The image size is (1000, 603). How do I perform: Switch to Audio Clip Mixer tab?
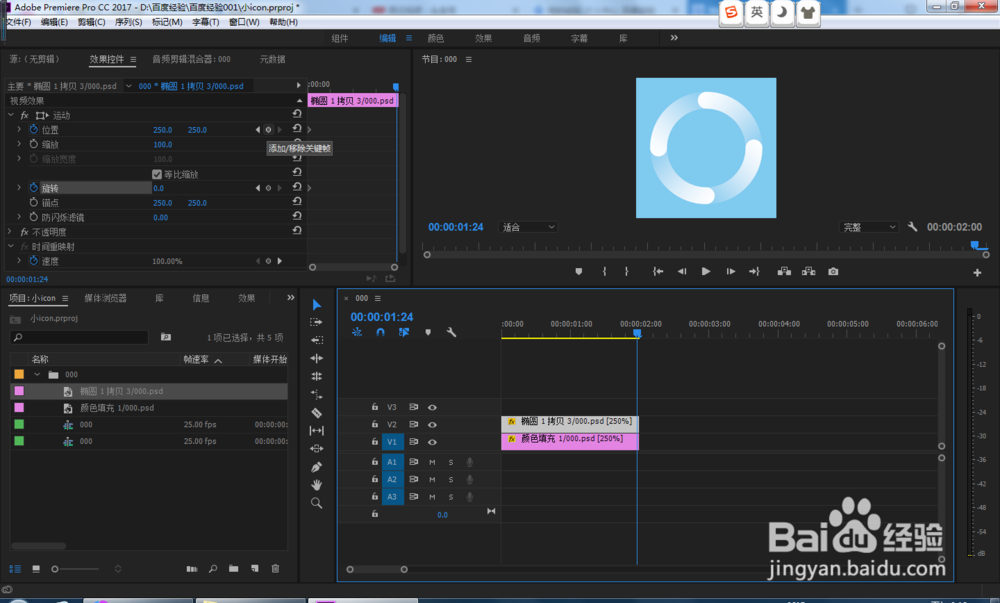tap(191, 59)
